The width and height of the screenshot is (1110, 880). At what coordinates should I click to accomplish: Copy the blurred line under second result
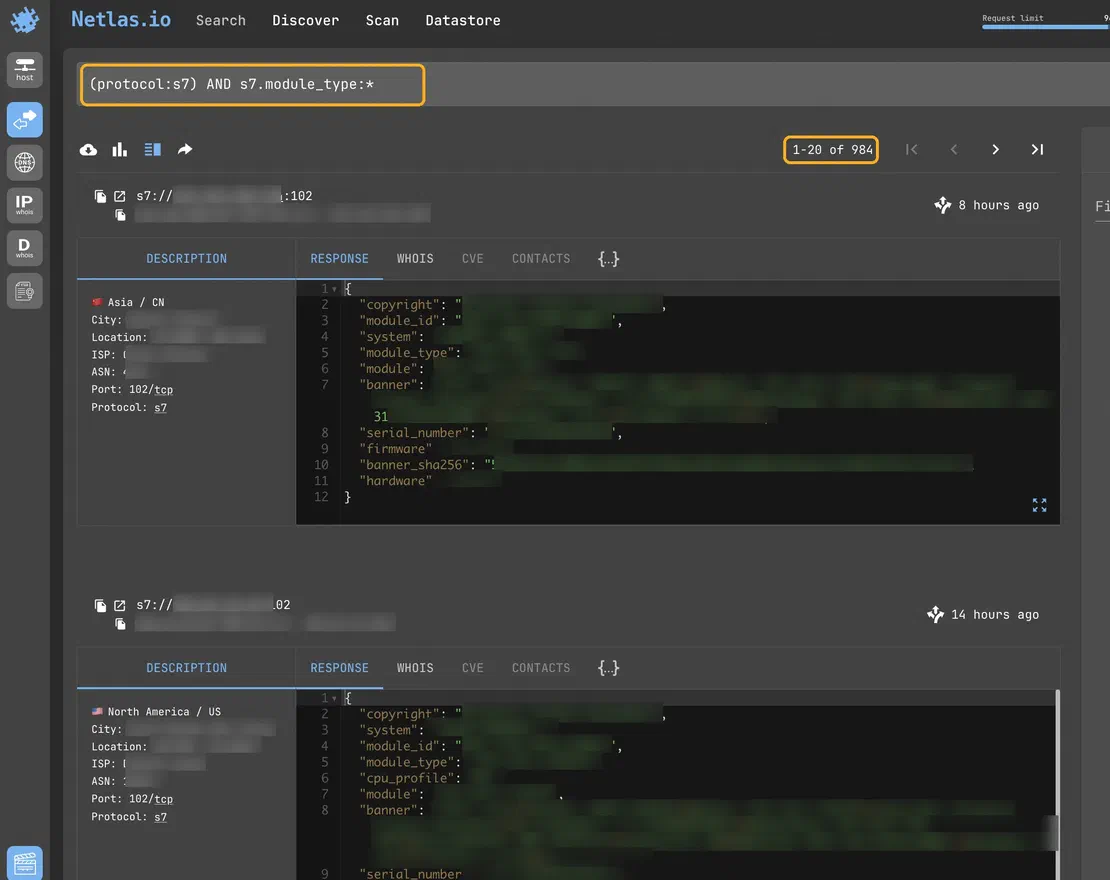point(120,624)
